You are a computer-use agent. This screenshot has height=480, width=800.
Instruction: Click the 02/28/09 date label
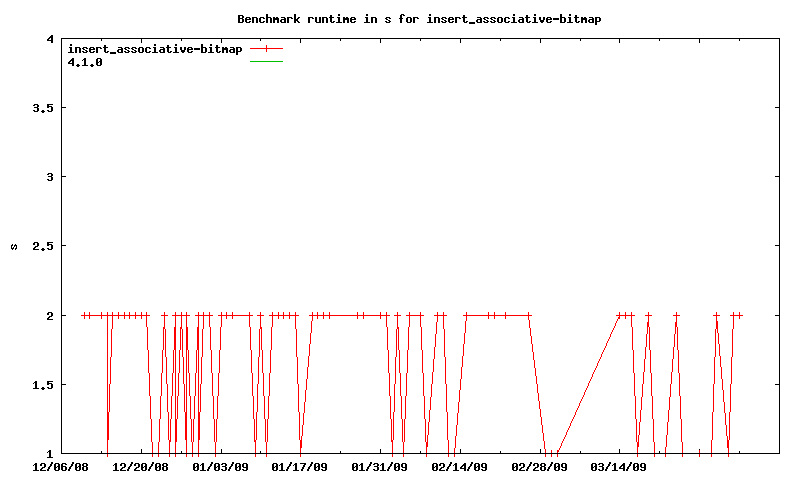coord(540,466)
